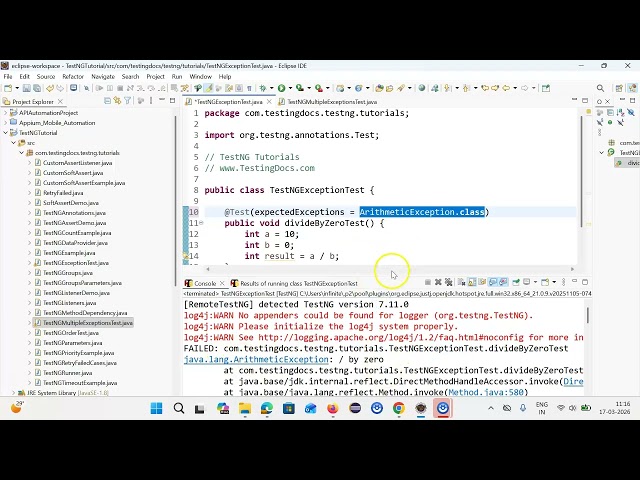Expand the Appium_Mobile_Automation project node
This screenshot has height=480, width=640.
(5, 122)
